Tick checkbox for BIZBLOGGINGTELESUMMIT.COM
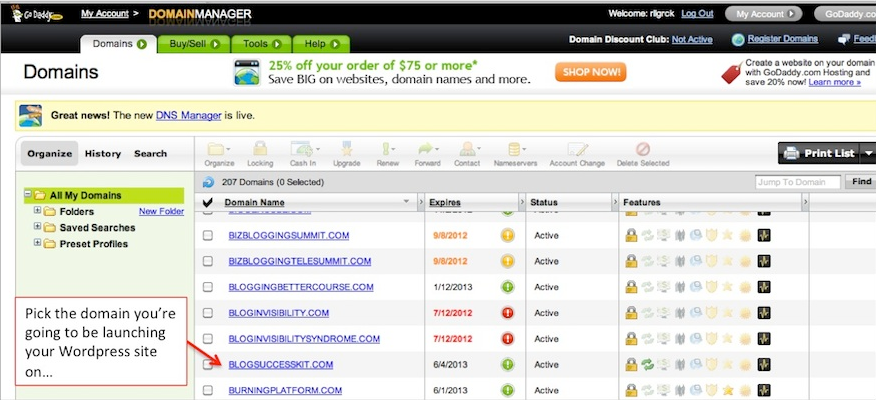The height and width of the screenshot is (400, 876). click(208, 261)
